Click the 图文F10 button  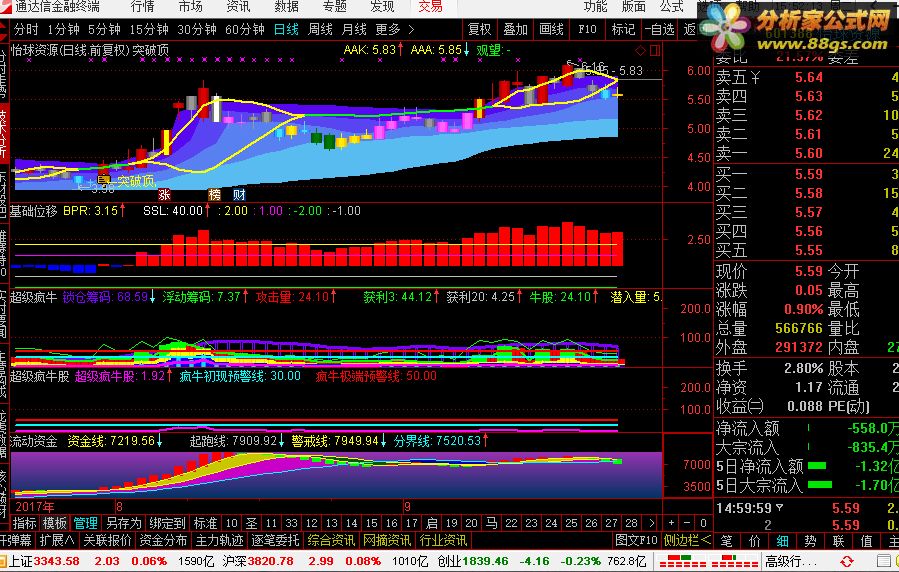click(636, 540)
